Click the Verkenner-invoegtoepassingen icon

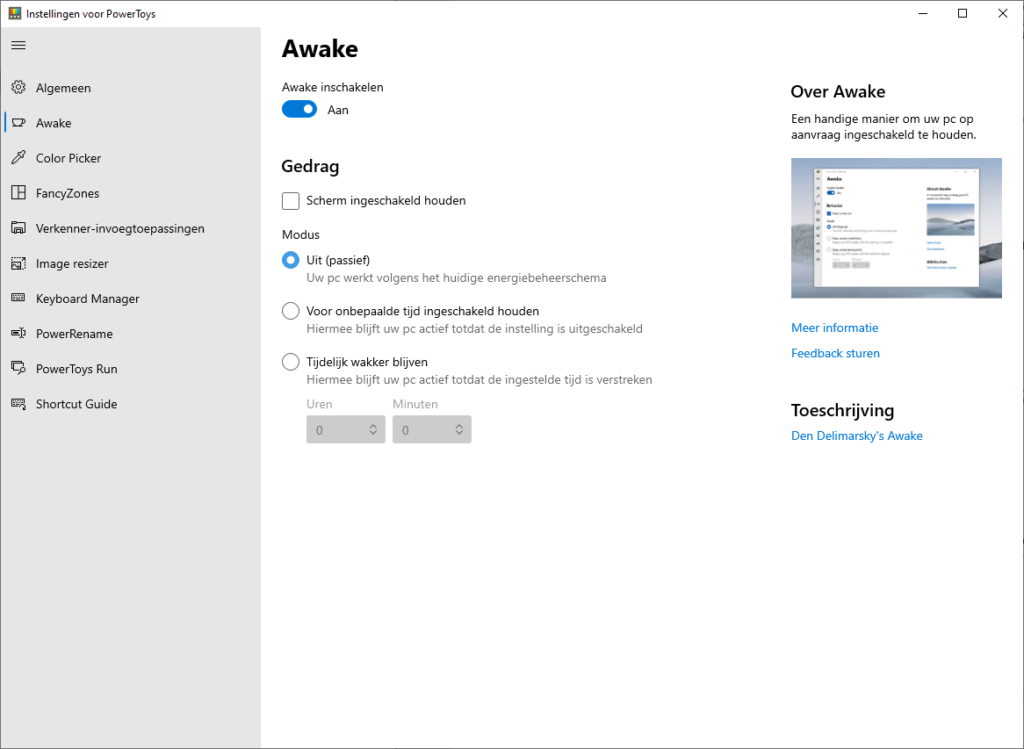click(x=18, y=228)
